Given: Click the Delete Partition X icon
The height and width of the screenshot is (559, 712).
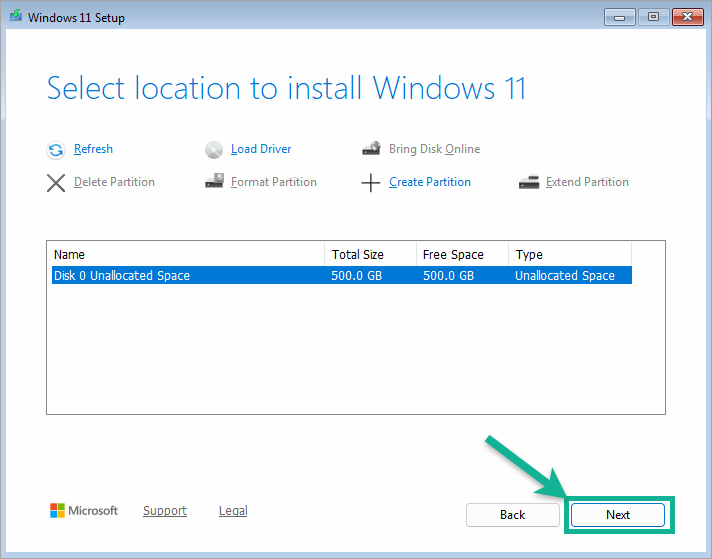Looking at the screenshot, I should [56, 183].
